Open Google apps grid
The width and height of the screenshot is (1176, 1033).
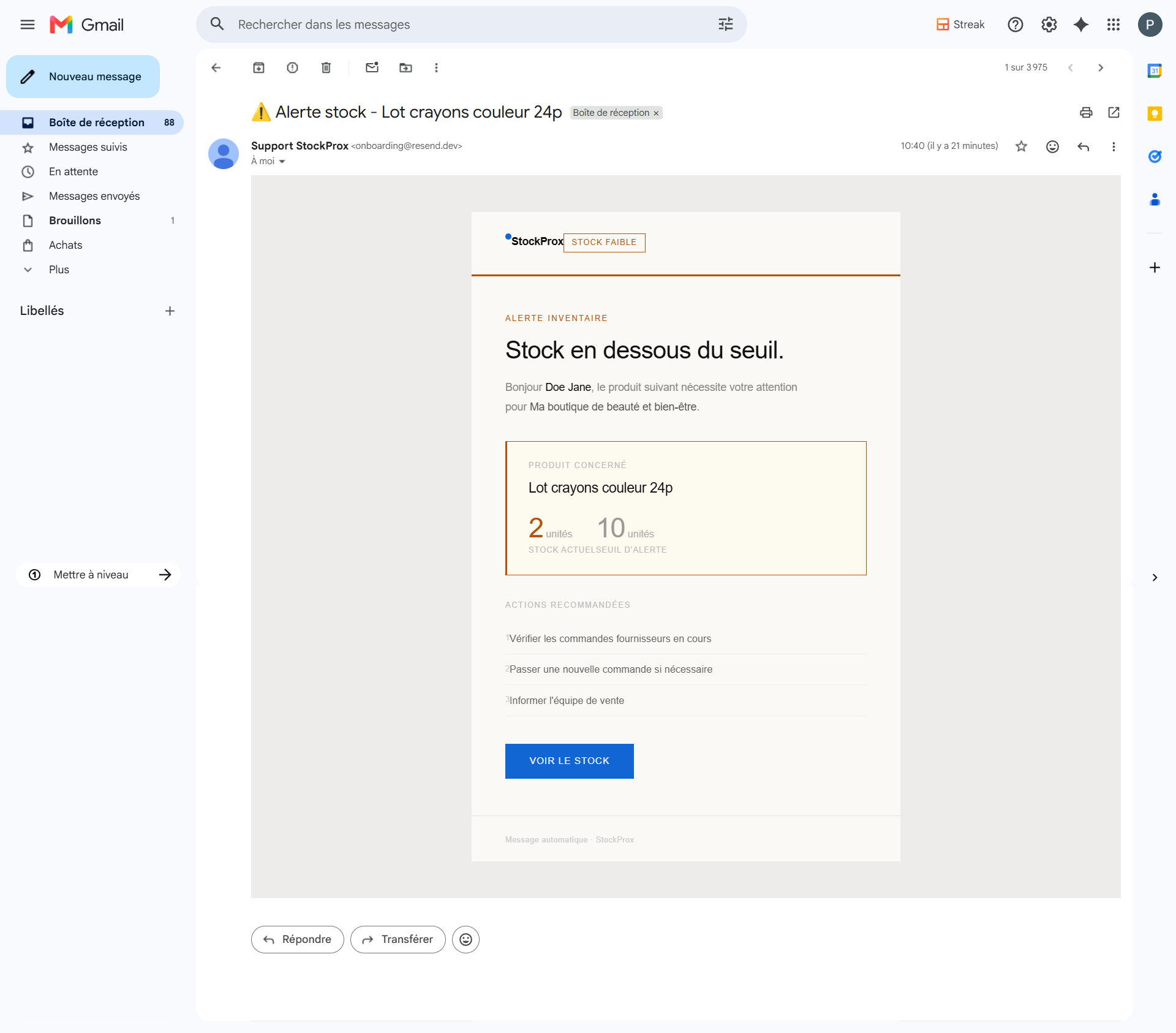click(1114, 25)
